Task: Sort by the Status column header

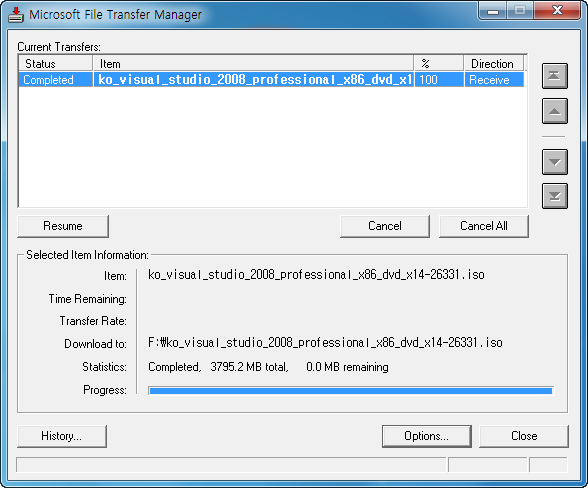Action: 56,63
